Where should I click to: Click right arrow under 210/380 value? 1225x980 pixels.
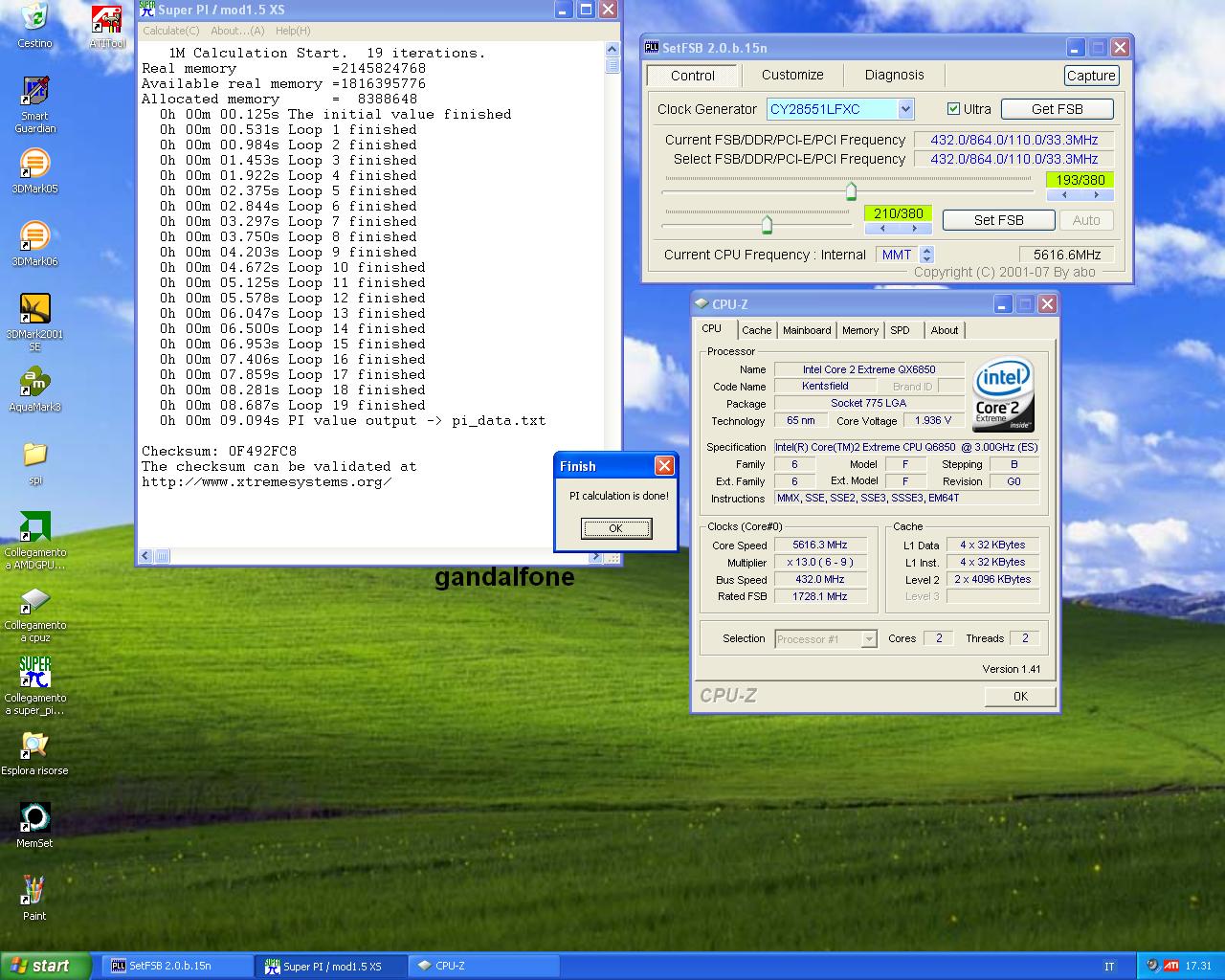(x=915, y=229)
